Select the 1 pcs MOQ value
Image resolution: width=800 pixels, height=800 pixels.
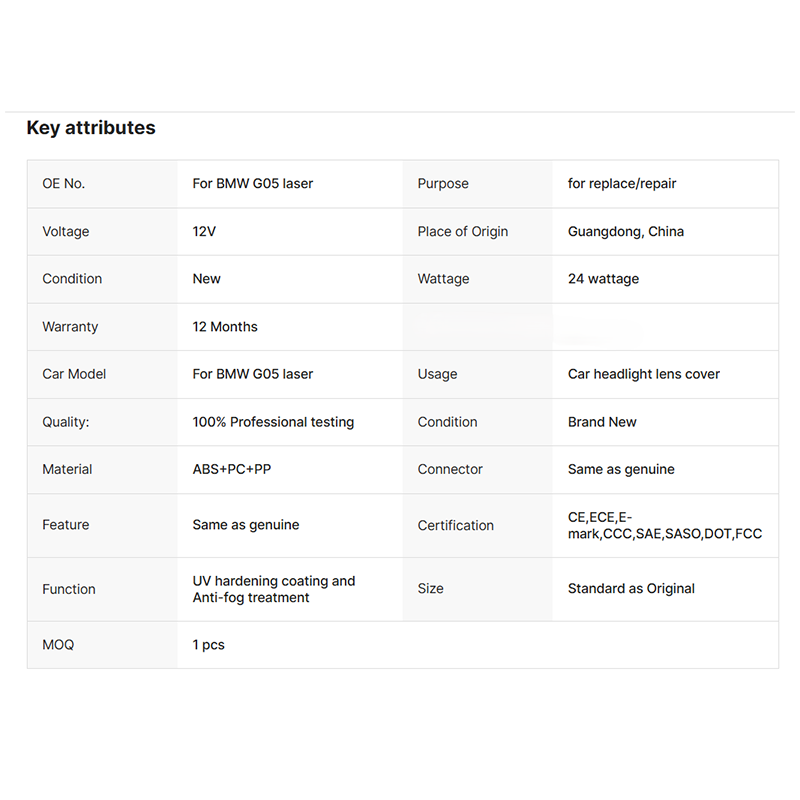[x=208, y=645]
